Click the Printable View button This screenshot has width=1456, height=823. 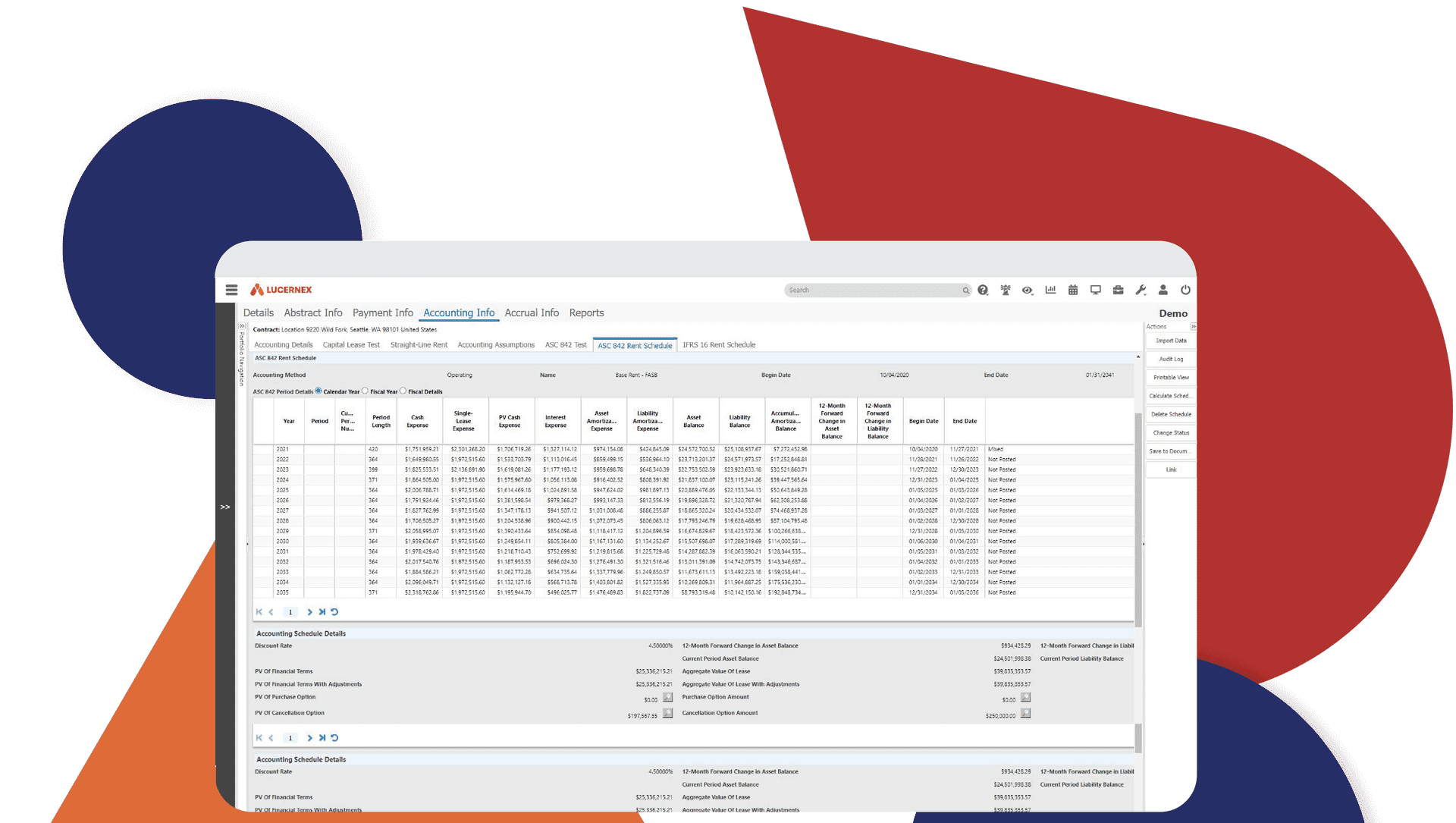click(1170, 377)
